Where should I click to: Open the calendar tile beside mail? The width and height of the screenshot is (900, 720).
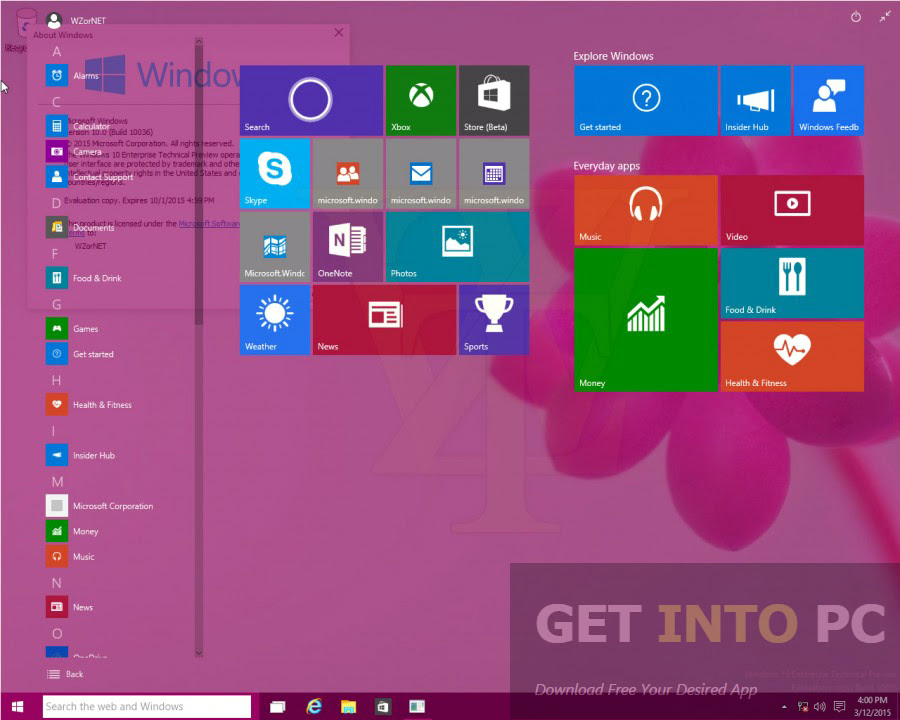494,173
